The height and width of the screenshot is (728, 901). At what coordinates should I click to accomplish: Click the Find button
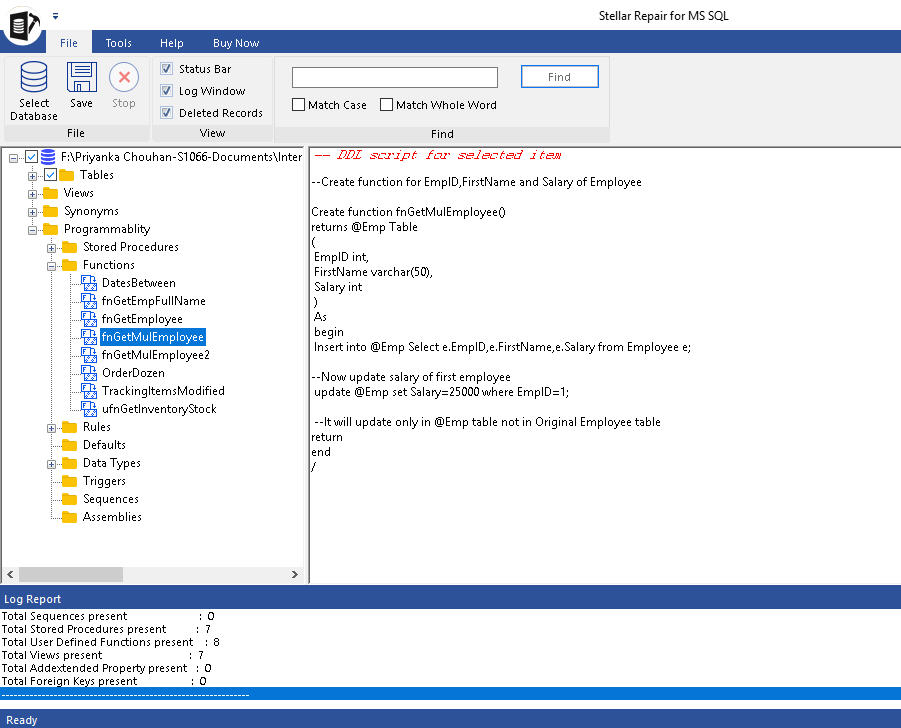(x=559, y=76)
